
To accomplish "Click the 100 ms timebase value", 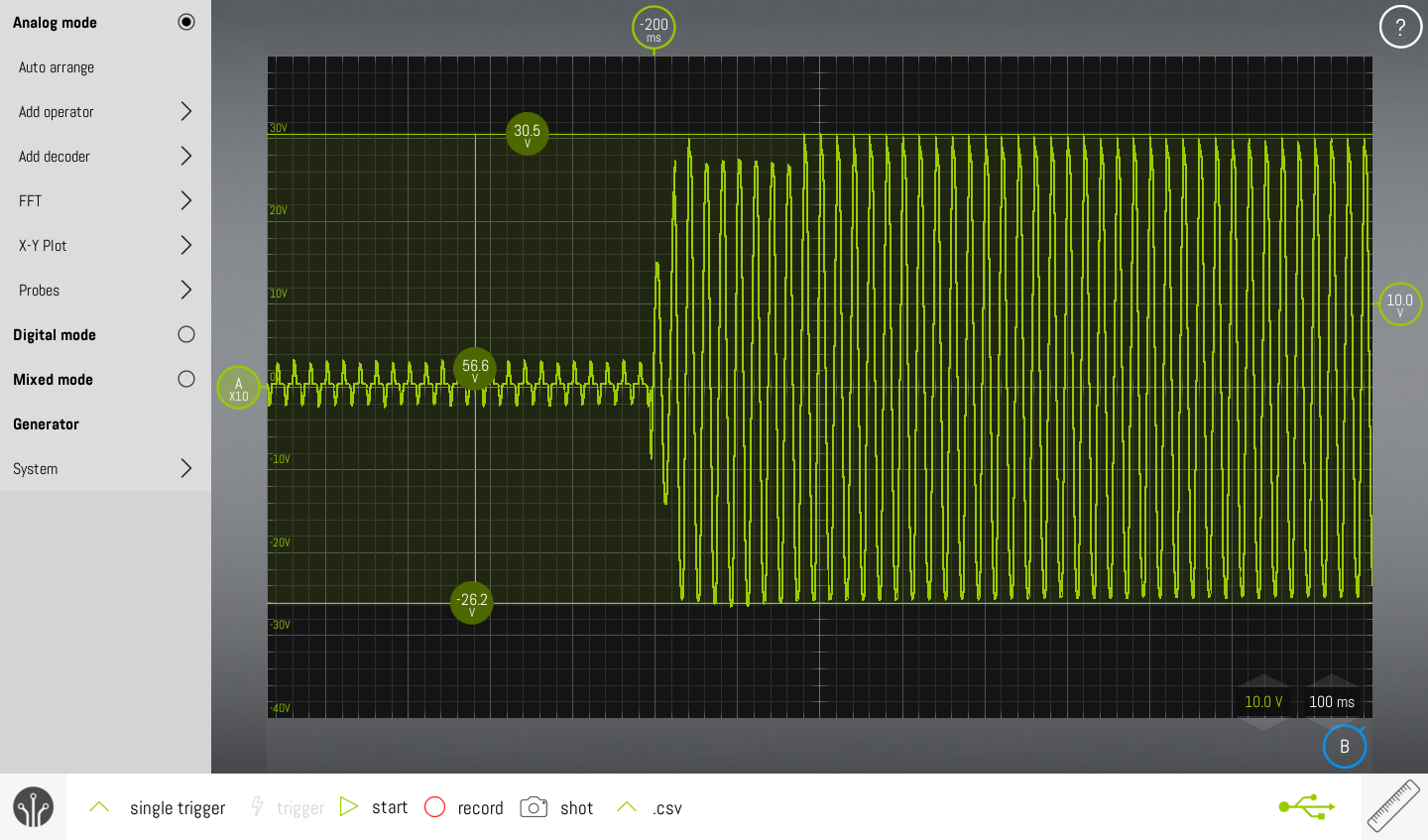I will (x=1332, y=701).
